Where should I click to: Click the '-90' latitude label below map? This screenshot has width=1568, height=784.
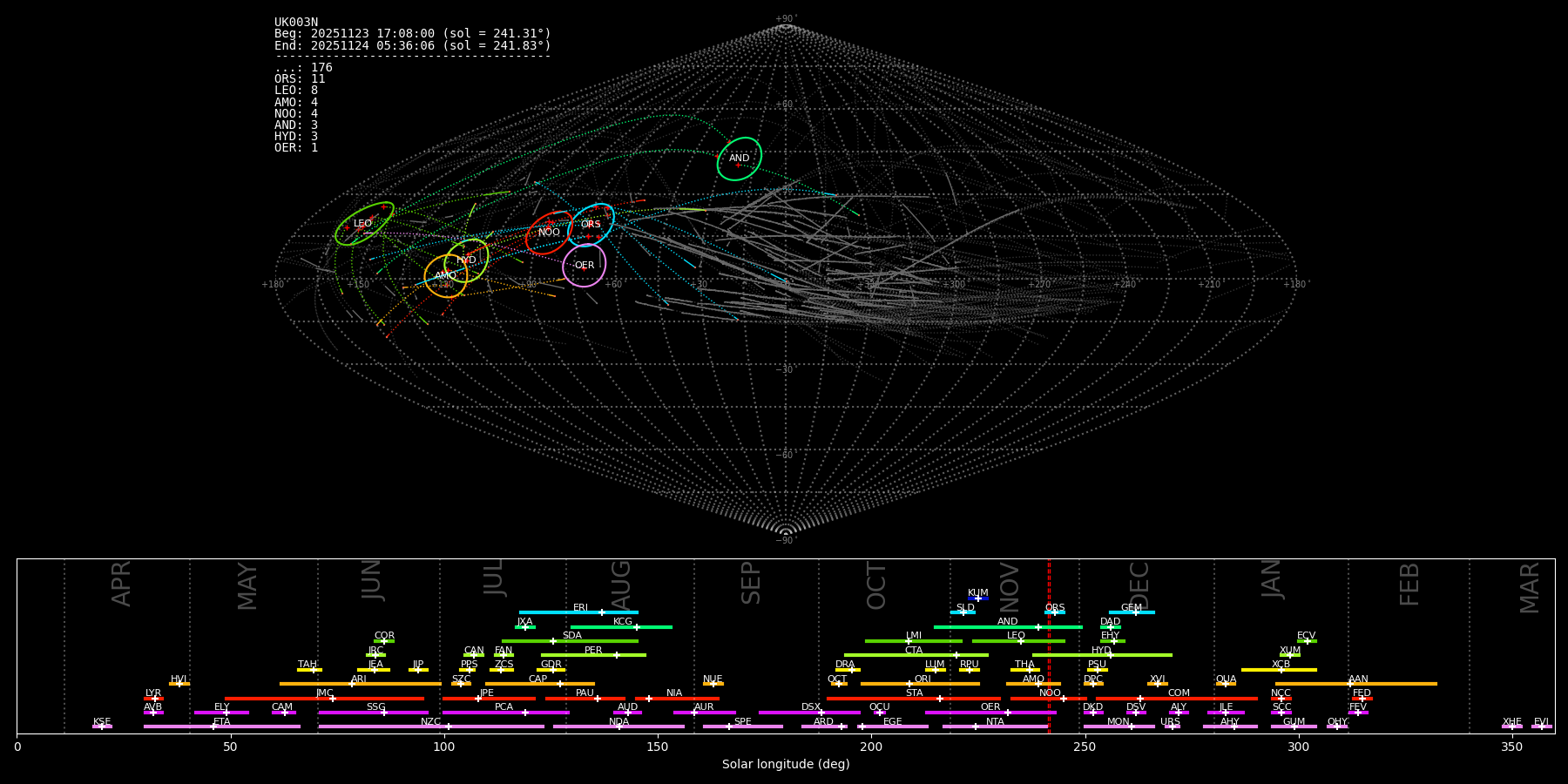(786, 540)
